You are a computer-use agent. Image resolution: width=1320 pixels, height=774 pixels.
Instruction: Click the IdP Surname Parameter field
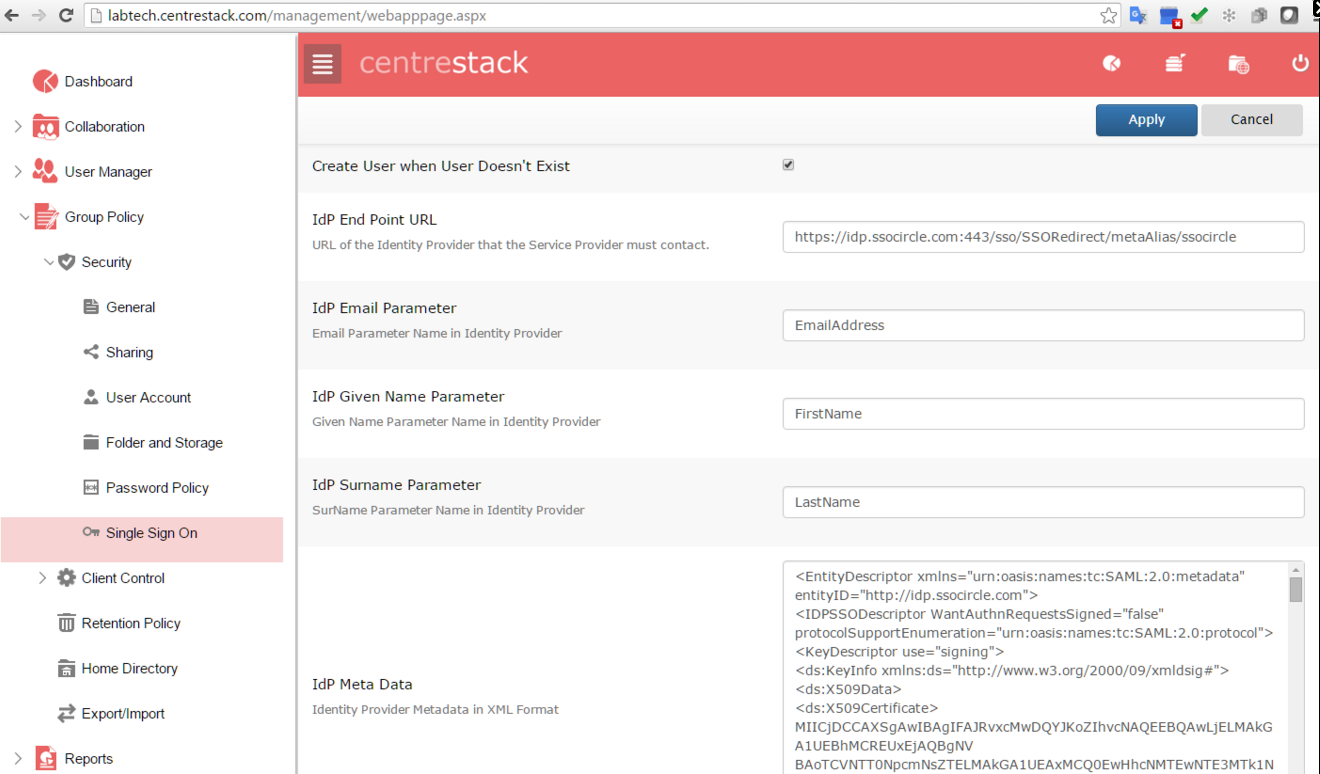coord(1043,502)
